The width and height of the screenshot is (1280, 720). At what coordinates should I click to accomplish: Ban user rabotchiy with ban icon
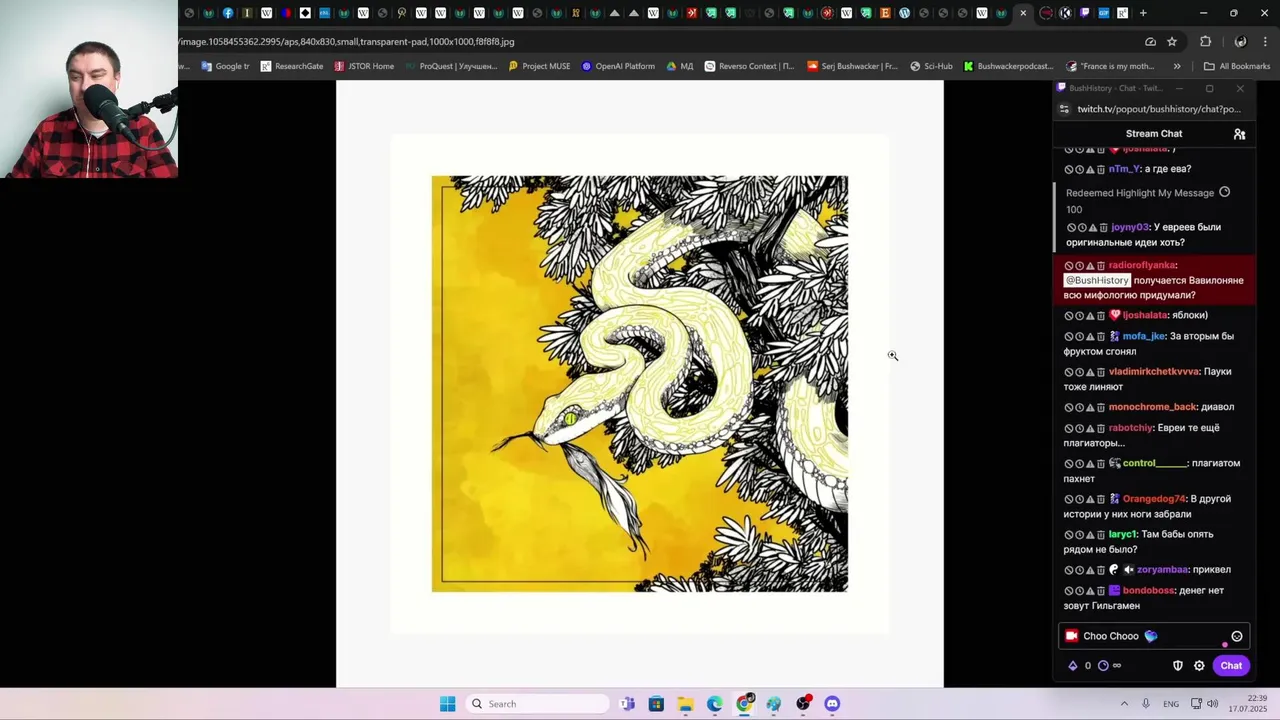pos(1069,428)
